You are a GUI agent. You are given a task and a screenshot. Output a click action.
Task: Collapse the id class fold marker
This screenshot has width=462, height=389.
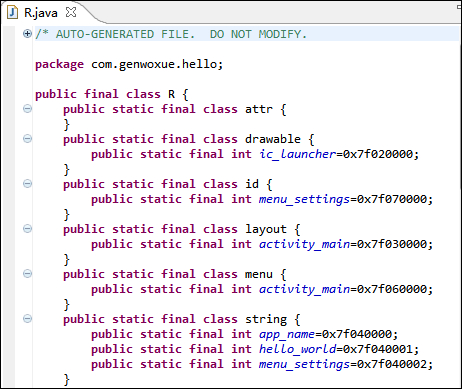[27, 183]
